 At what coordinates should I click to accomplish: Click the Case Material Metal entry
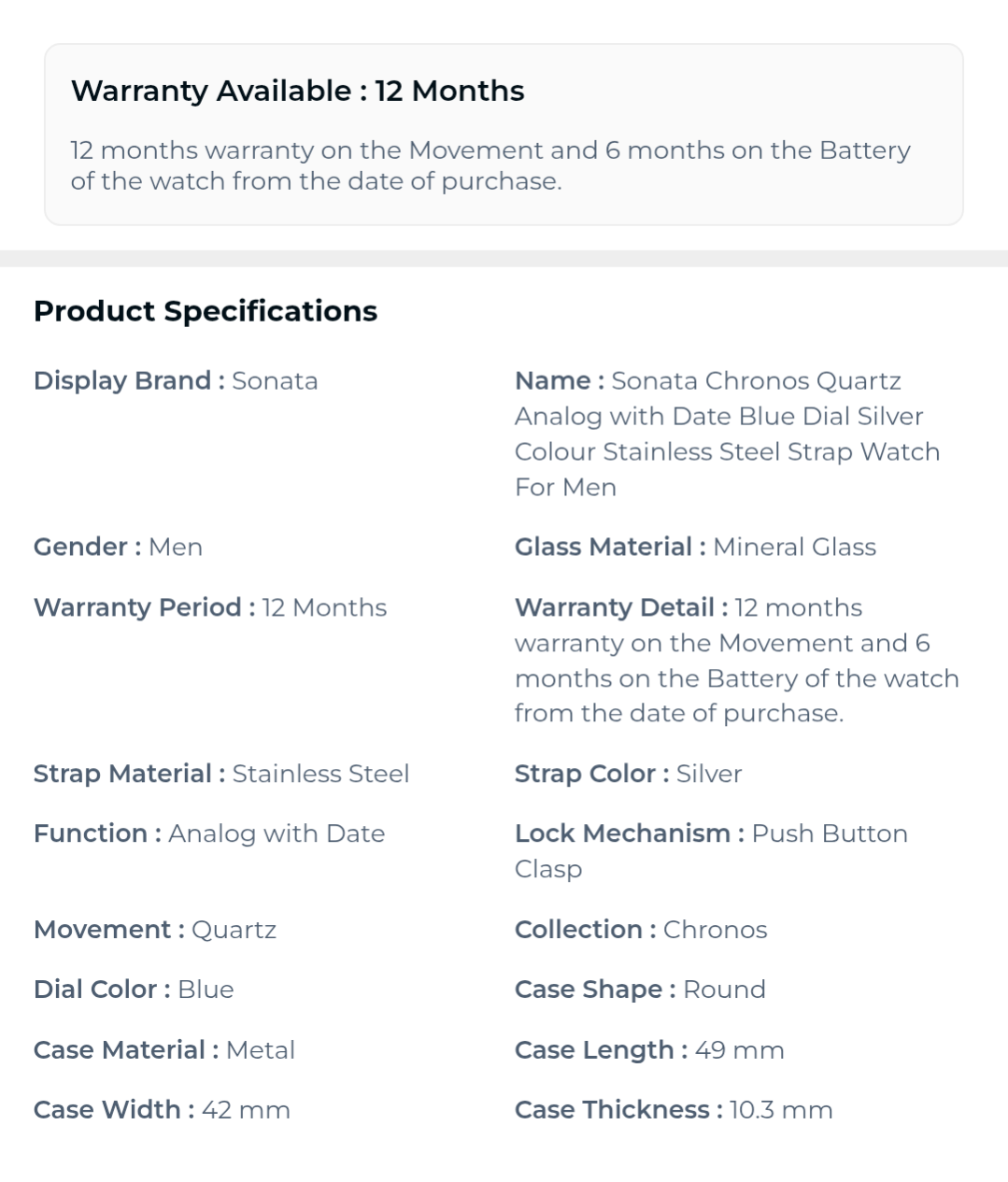click(164, 1050)
